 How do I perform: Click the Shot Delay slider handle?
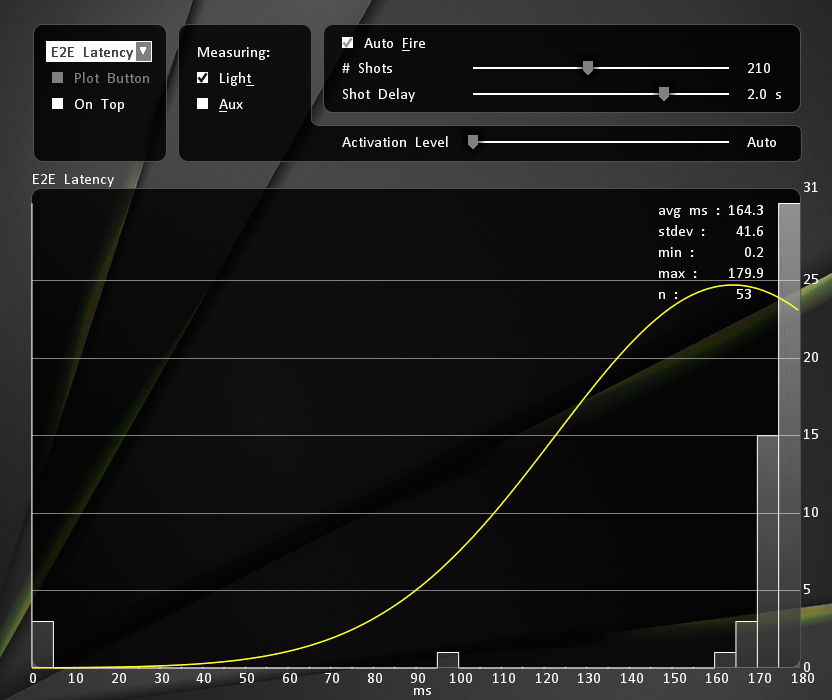coord(663,94)
